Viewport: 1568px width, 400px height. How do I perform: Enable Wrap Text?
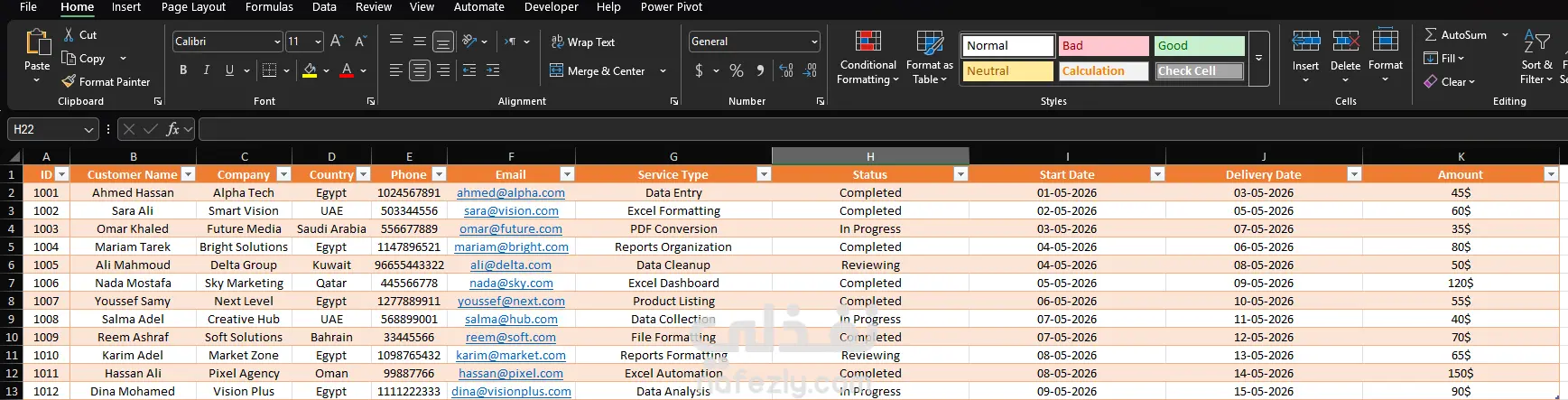(x=582, y=42)
